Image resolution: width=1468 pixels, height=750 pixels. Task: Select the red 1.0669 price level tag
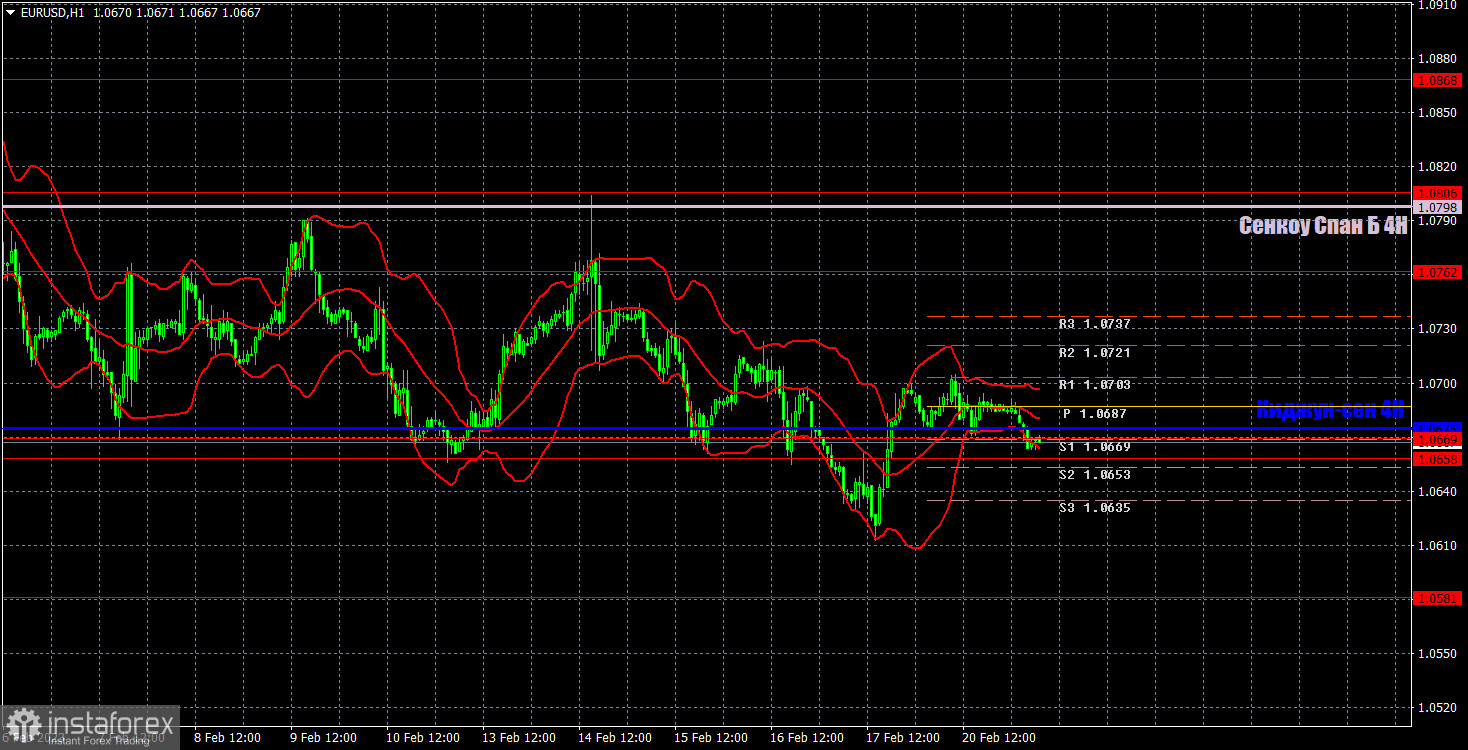pyautogui.click(x=1438, y=439)
